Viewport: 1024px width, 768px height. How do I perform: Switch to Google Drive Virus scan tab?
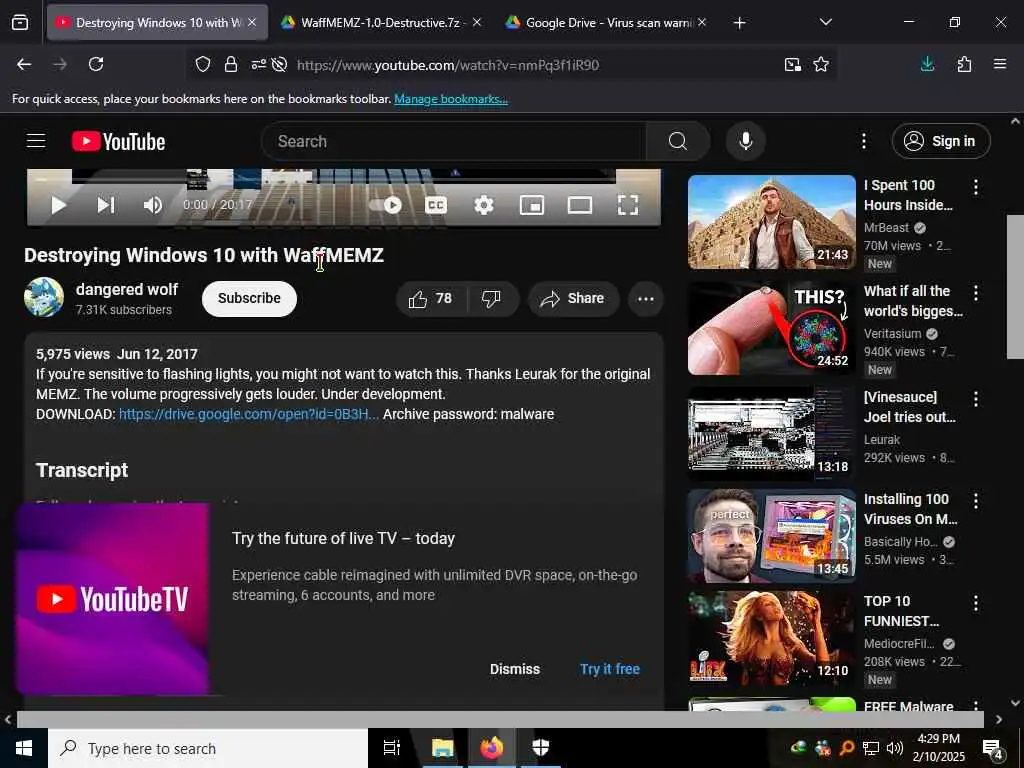607,23
